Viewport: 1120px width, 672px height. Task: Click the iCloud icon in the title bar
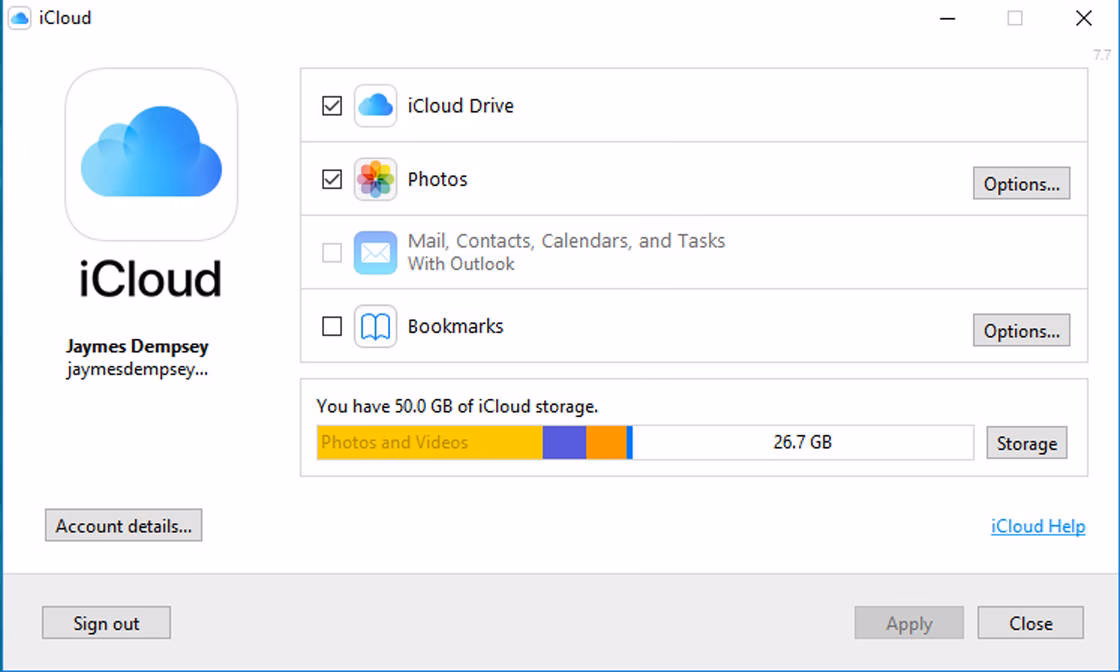tap(17, 17)
